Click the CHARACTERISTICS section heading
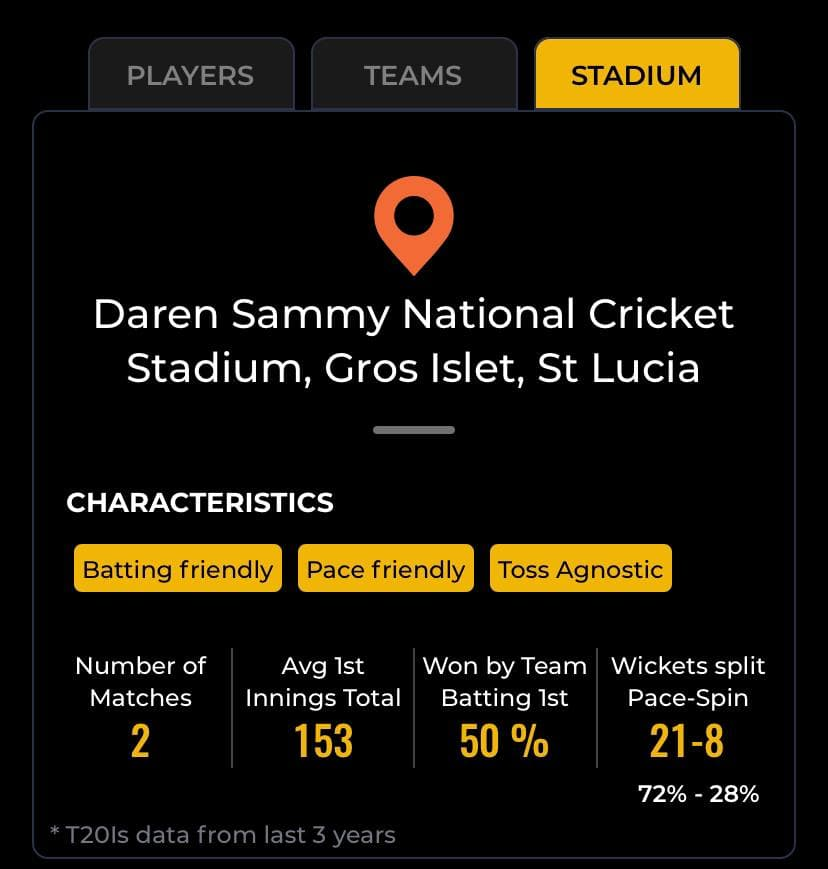This screenshot has height=869, width=828. [200, 503]
